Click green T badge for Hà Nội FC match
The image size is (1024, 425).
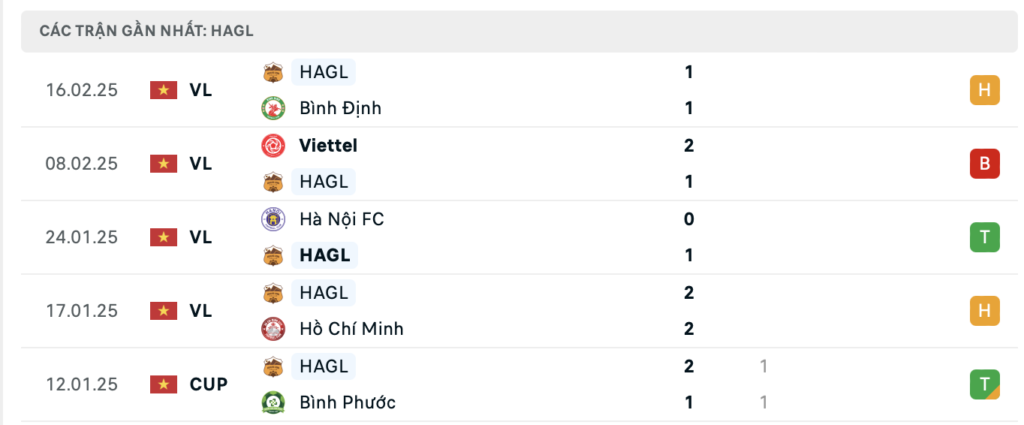coord(984,237)
